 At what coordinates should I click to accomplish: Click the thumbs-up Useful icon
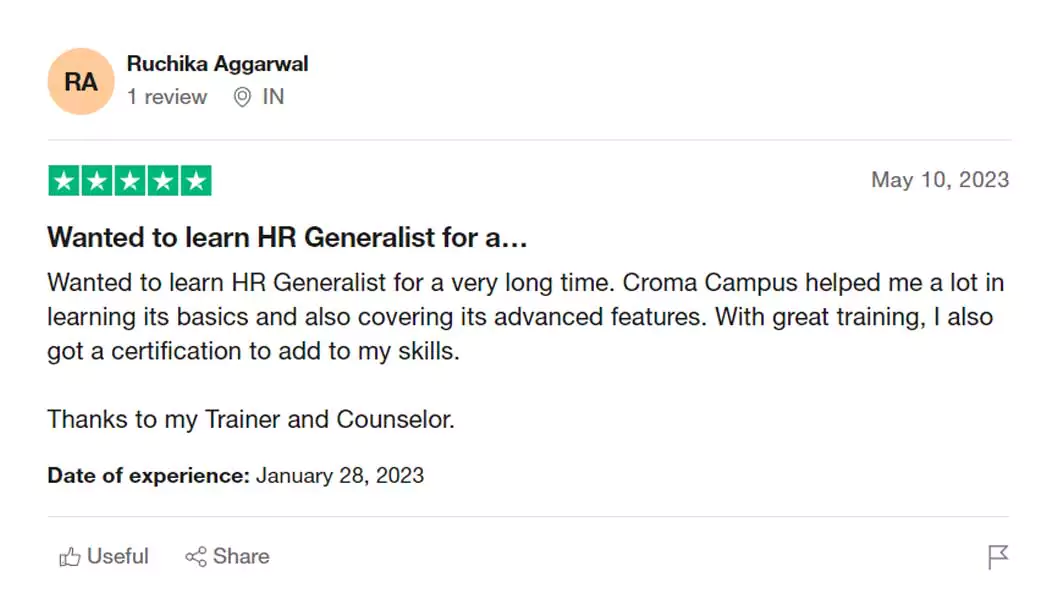coord(70,557)
